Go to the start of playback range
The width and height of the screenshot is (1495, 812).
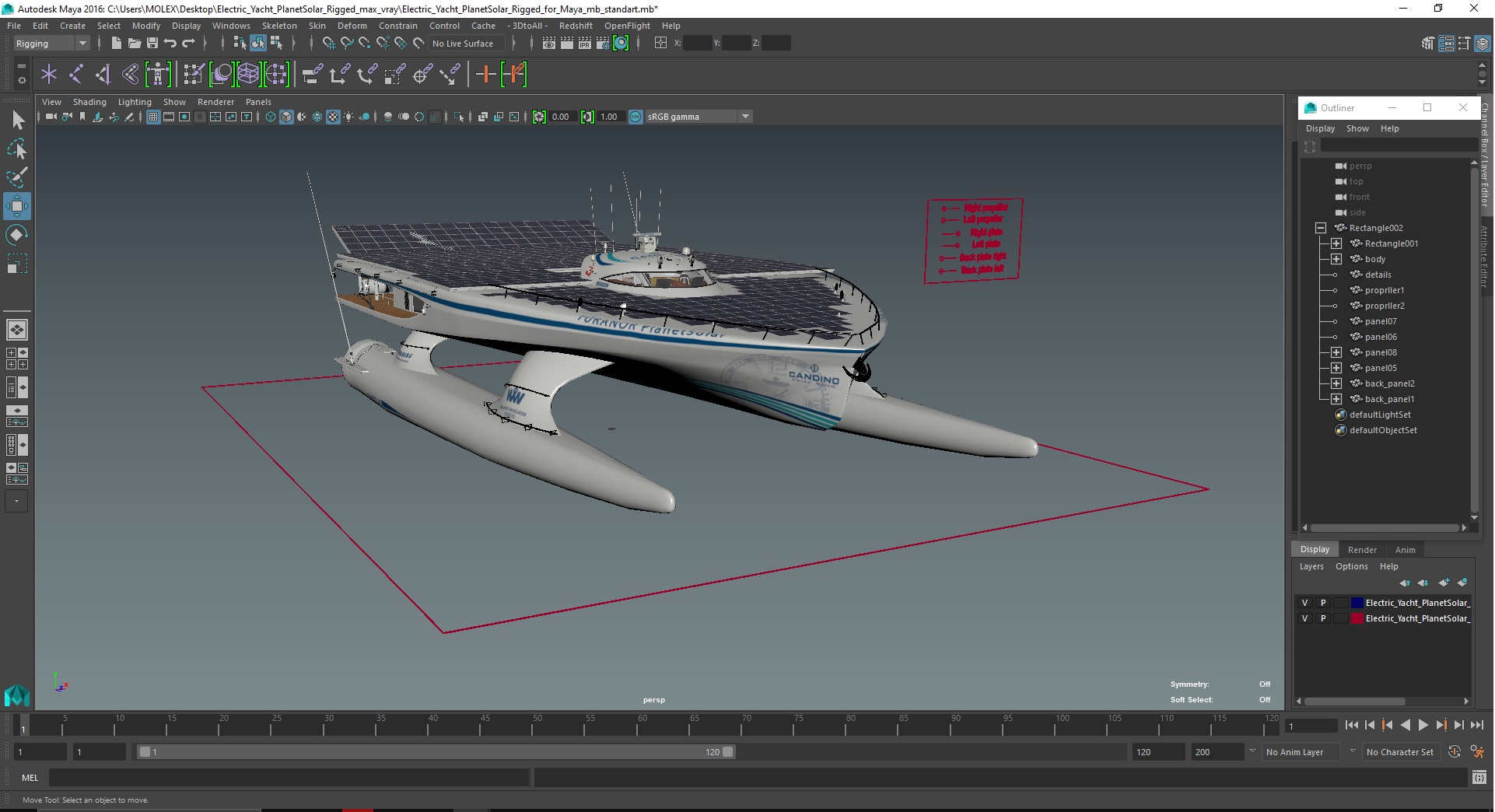click(x=1351, y=725)
